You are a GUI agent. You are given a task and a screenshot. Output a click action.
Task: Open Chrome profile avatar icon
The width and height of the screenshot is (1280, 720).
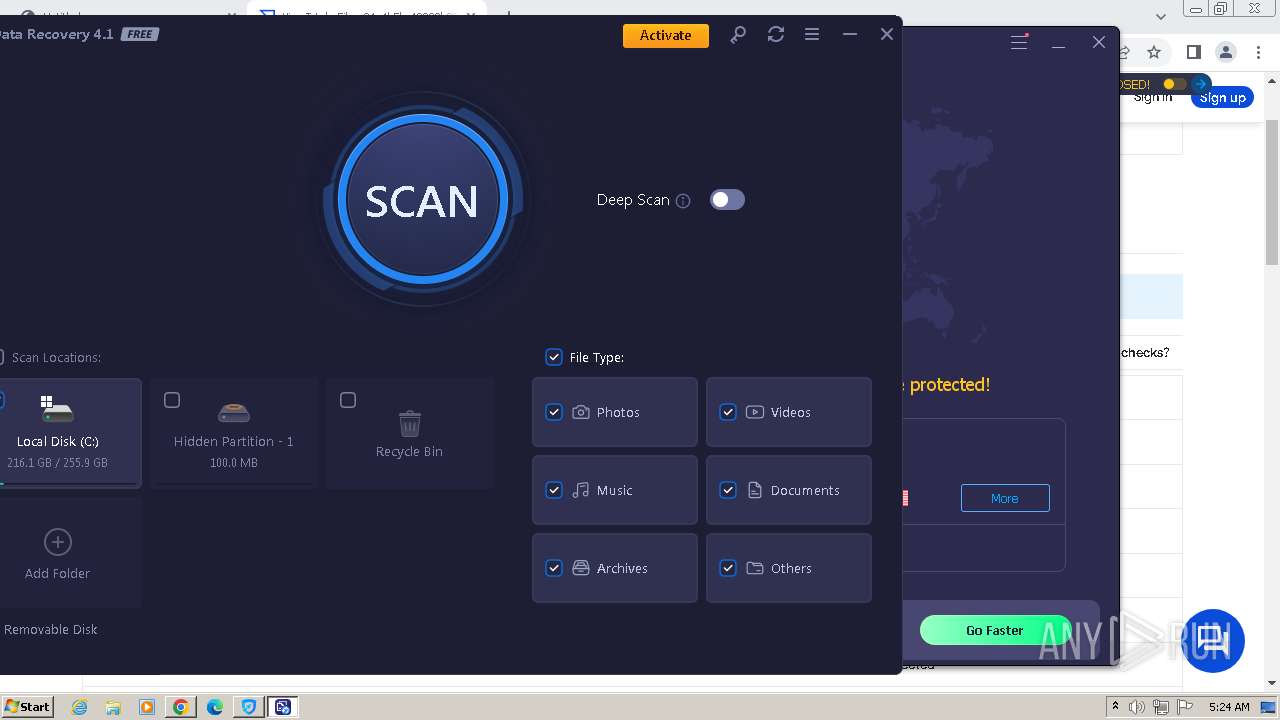point(1226,52)
